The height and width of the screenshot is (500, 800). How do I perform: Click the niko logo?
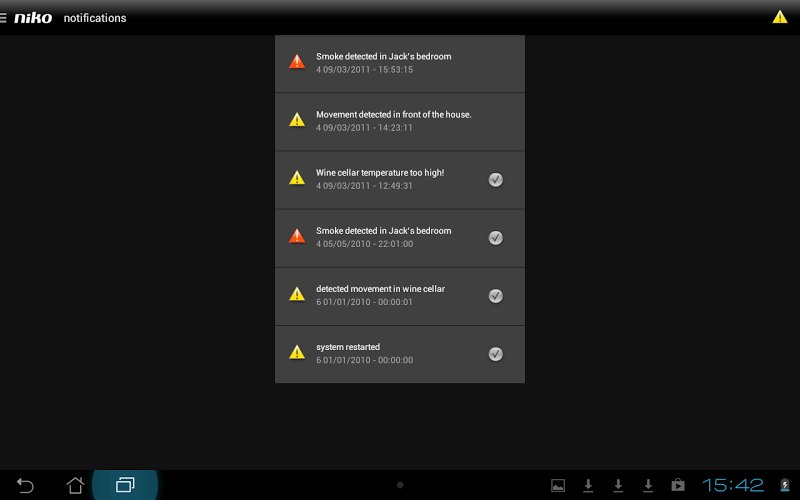(33, 18)
